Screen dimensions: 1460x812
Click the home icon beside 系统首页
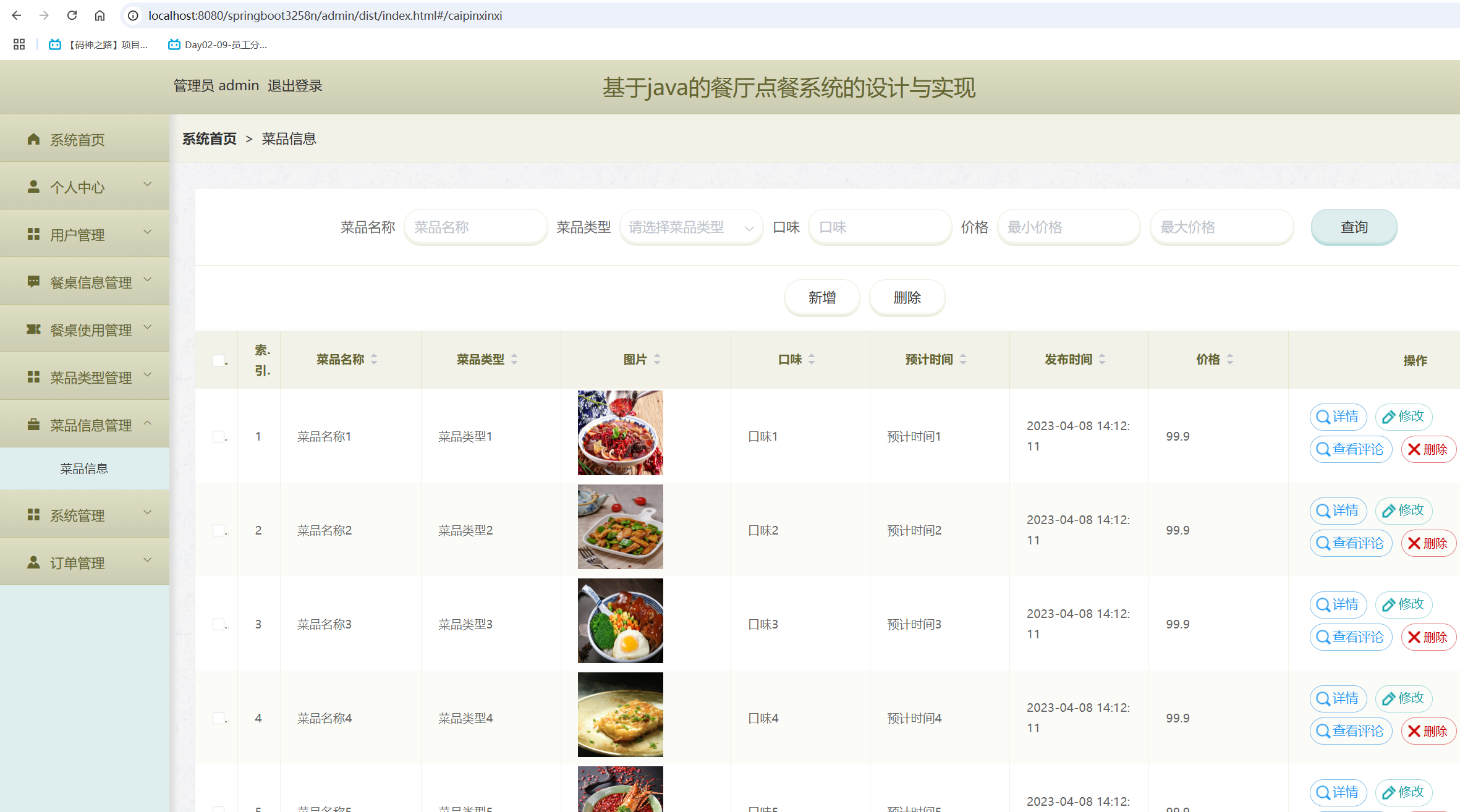33,139
